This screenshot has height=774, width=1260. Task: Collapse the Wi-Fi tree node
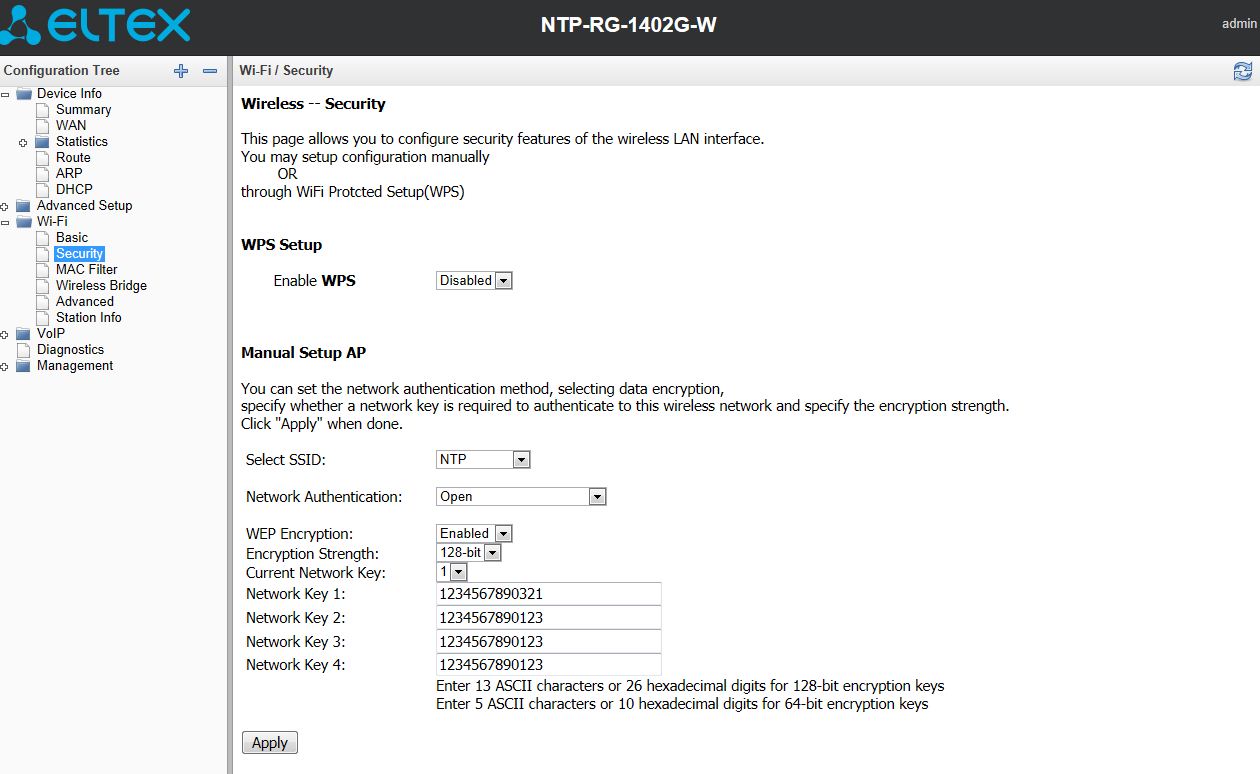(5, 222)
